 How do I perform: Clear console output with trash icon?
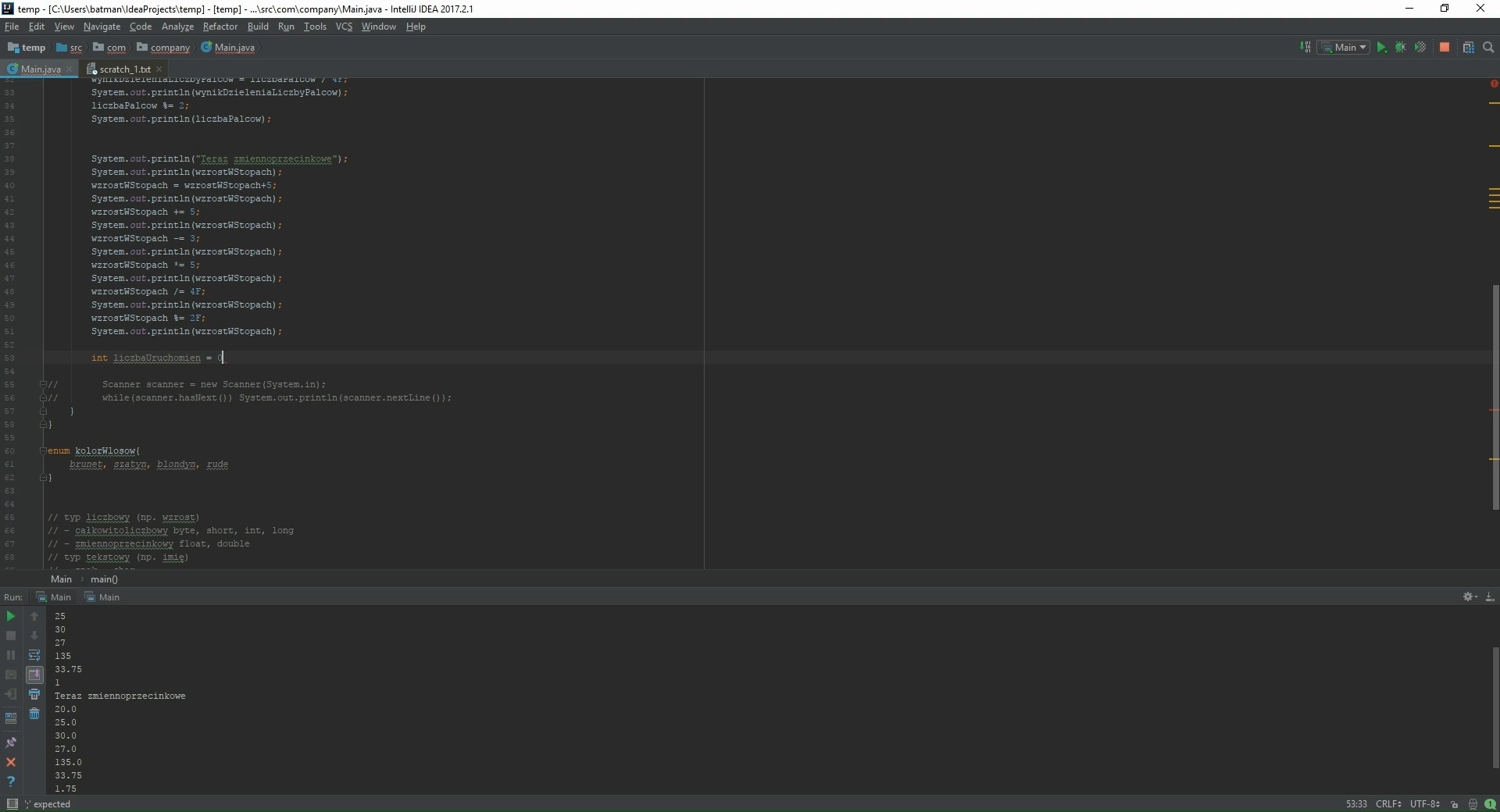[x=34, y=714]
